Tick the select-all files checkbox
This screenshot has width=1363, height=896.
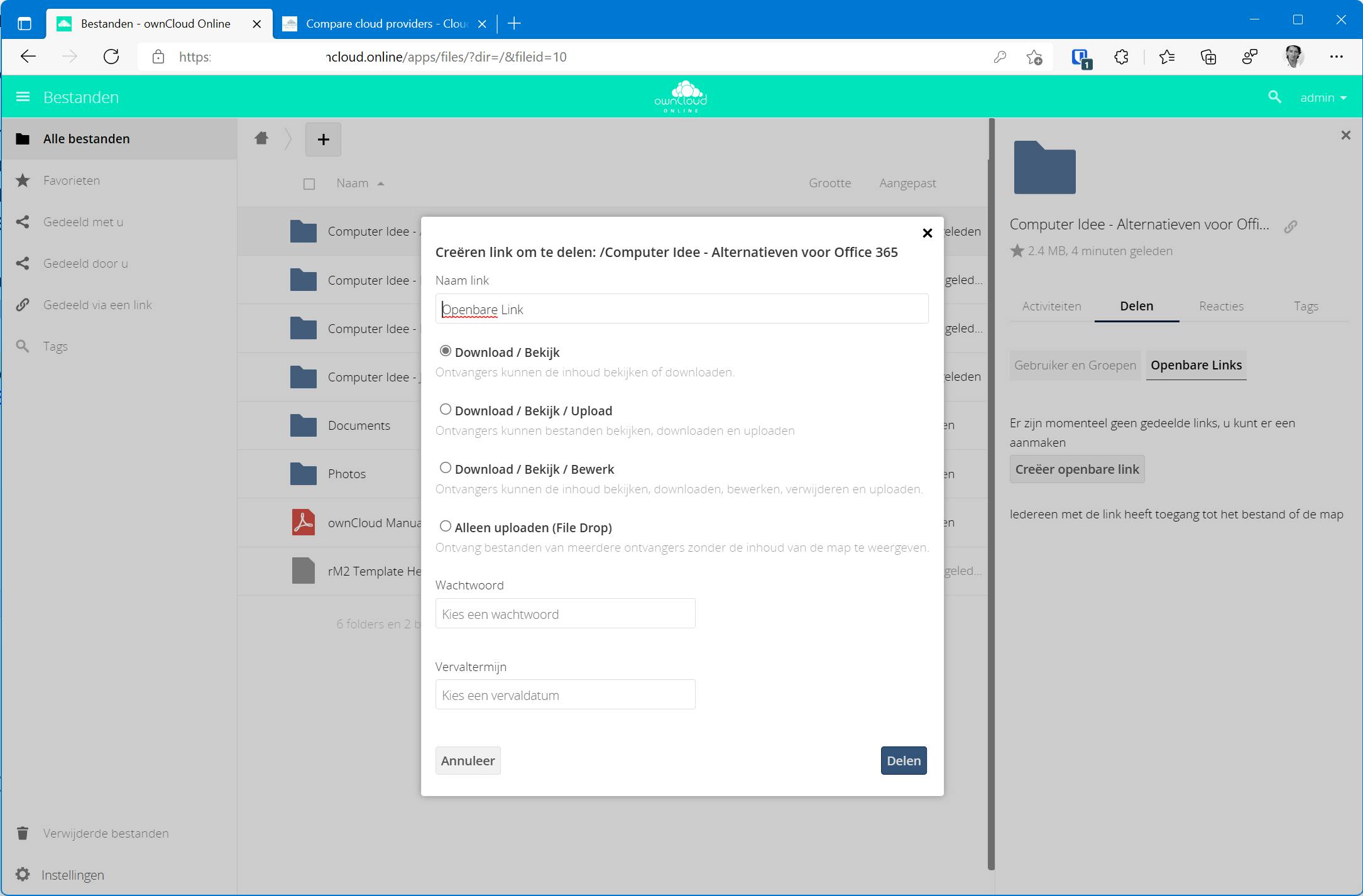pos(309,183)
